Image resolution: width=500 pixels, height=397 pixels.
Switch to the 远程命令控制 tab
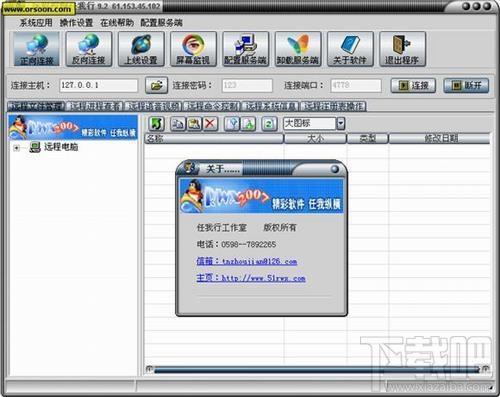tap(212, 106)
